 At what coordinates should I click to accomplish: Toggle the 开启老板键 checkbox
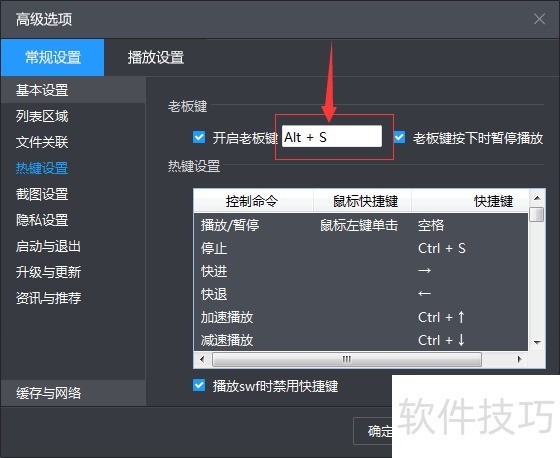click(x=199, y=137)
